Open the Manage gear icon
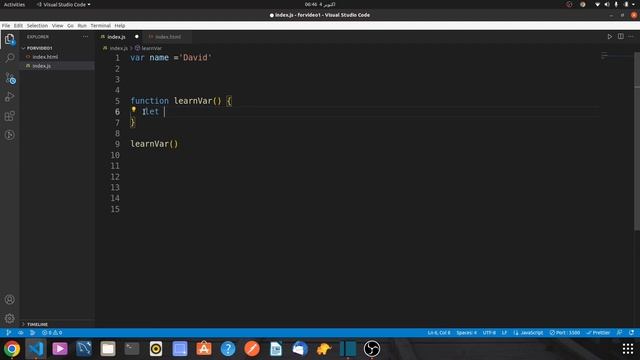Screen dimensions: 640x360 coord(10,318)
